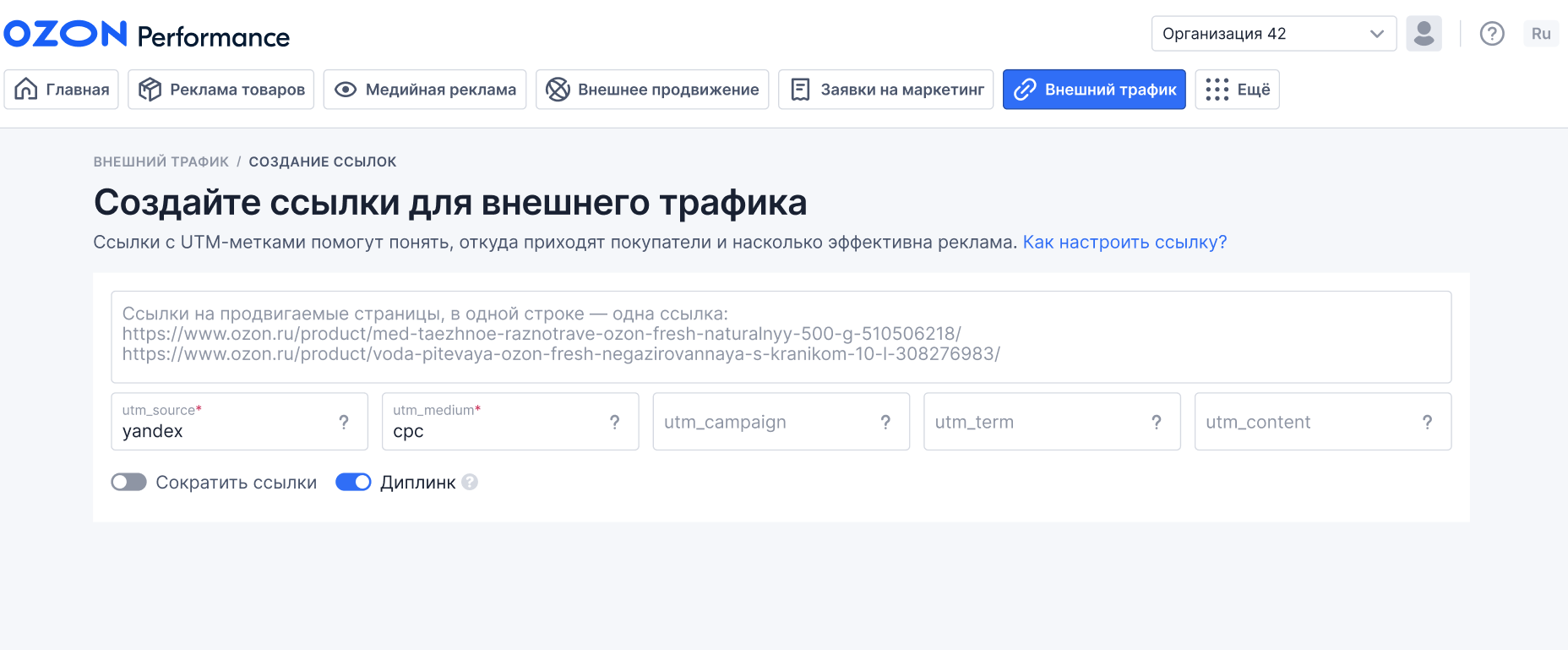Click the utm_term input field
Viewport: 1568px width, 650px height.
point(1052,422)
